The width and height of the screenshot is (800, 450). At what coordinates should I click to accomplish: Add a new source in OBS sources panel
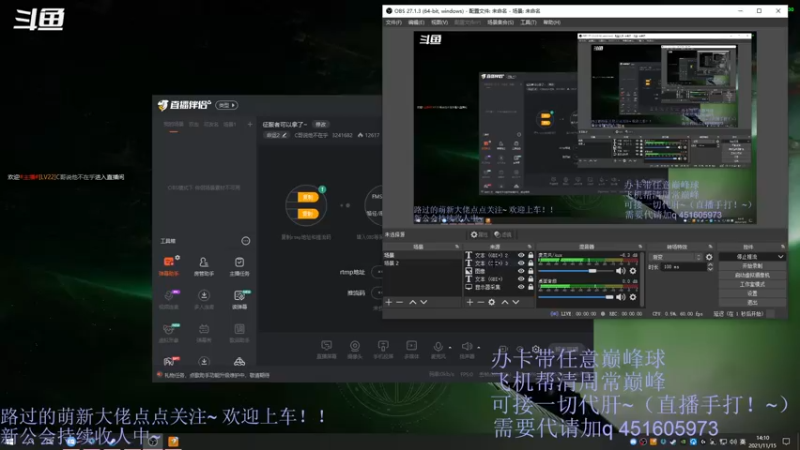click(470, 303)
